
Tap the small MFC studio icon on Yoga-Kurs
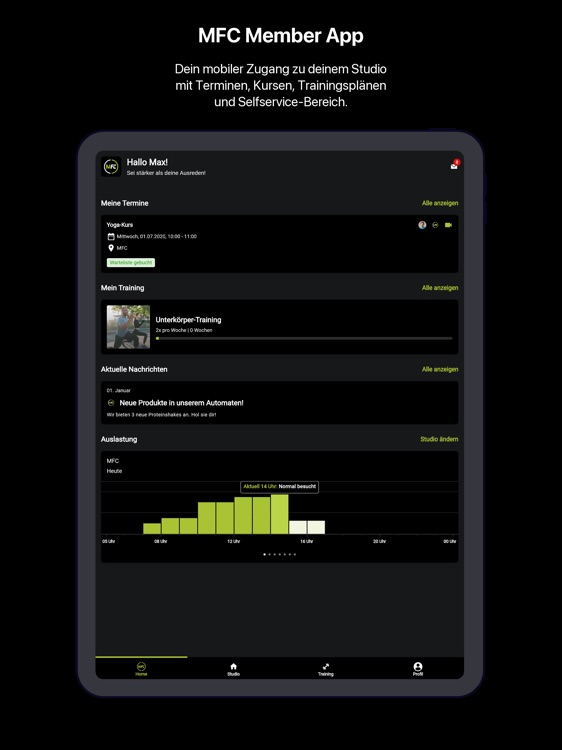point(435,225)
